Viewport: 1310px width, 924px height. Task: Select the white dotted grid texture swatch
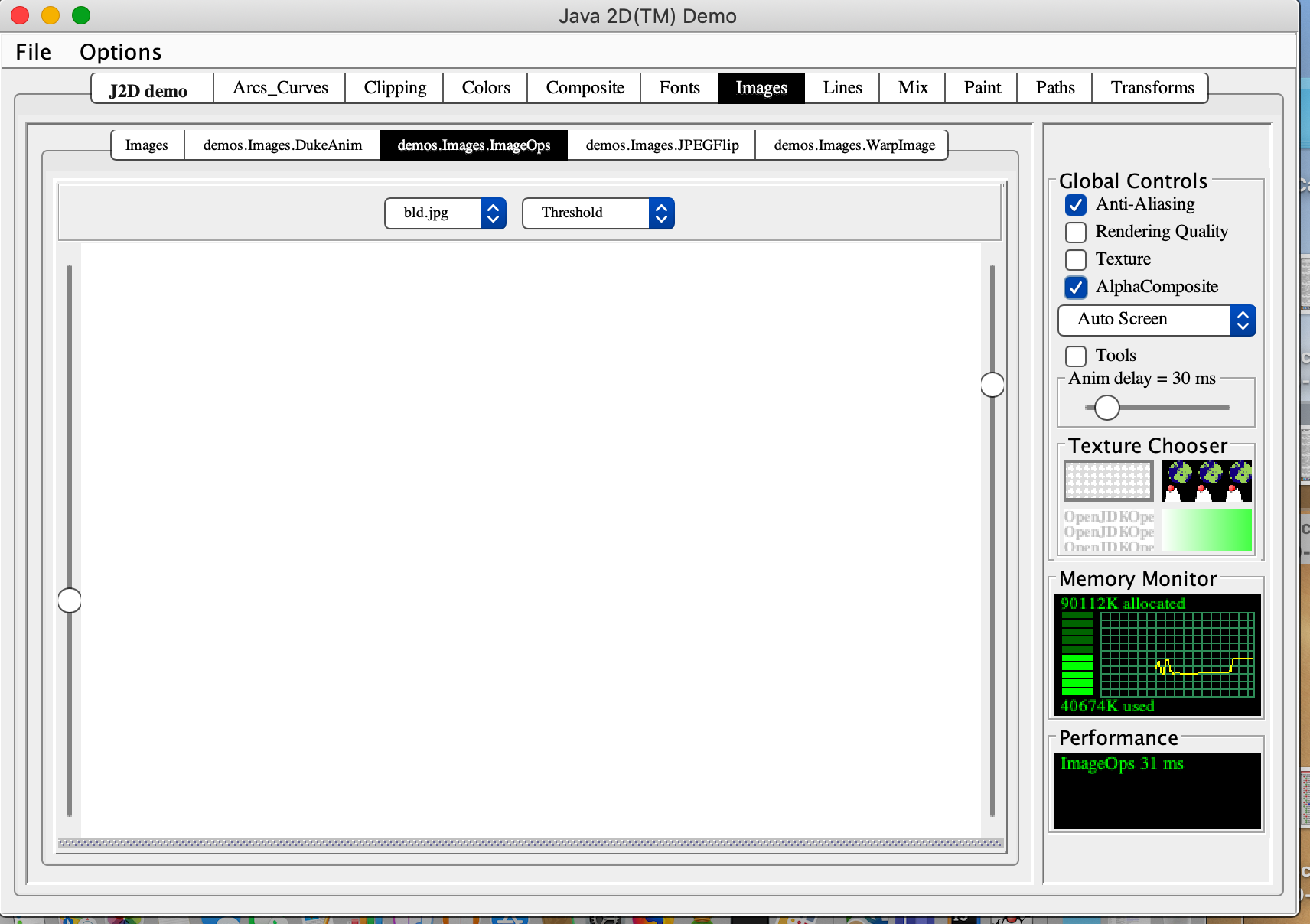point(1108,481)
